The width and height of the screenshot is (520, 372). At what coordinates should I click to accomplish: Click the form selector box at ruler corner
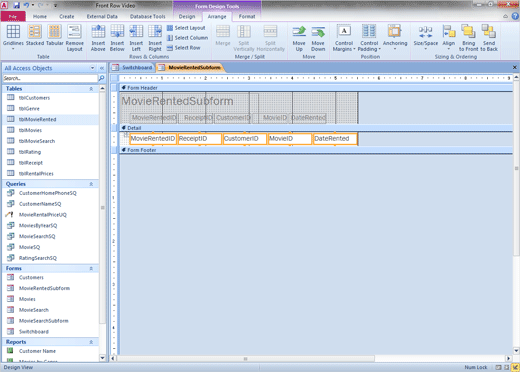(114, 78)
